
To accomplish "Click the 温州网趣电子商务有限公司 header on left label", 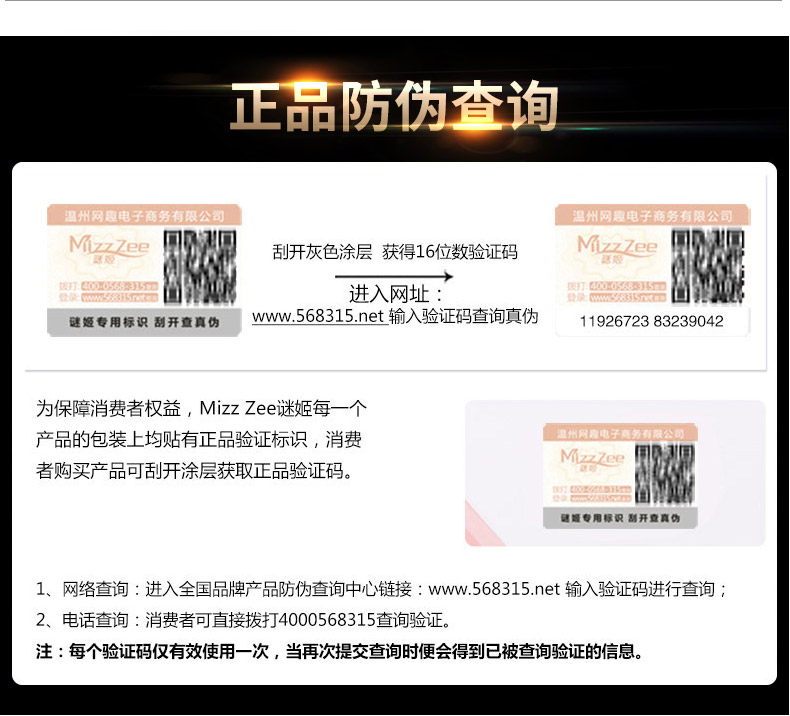I will (x=144, y=216).
